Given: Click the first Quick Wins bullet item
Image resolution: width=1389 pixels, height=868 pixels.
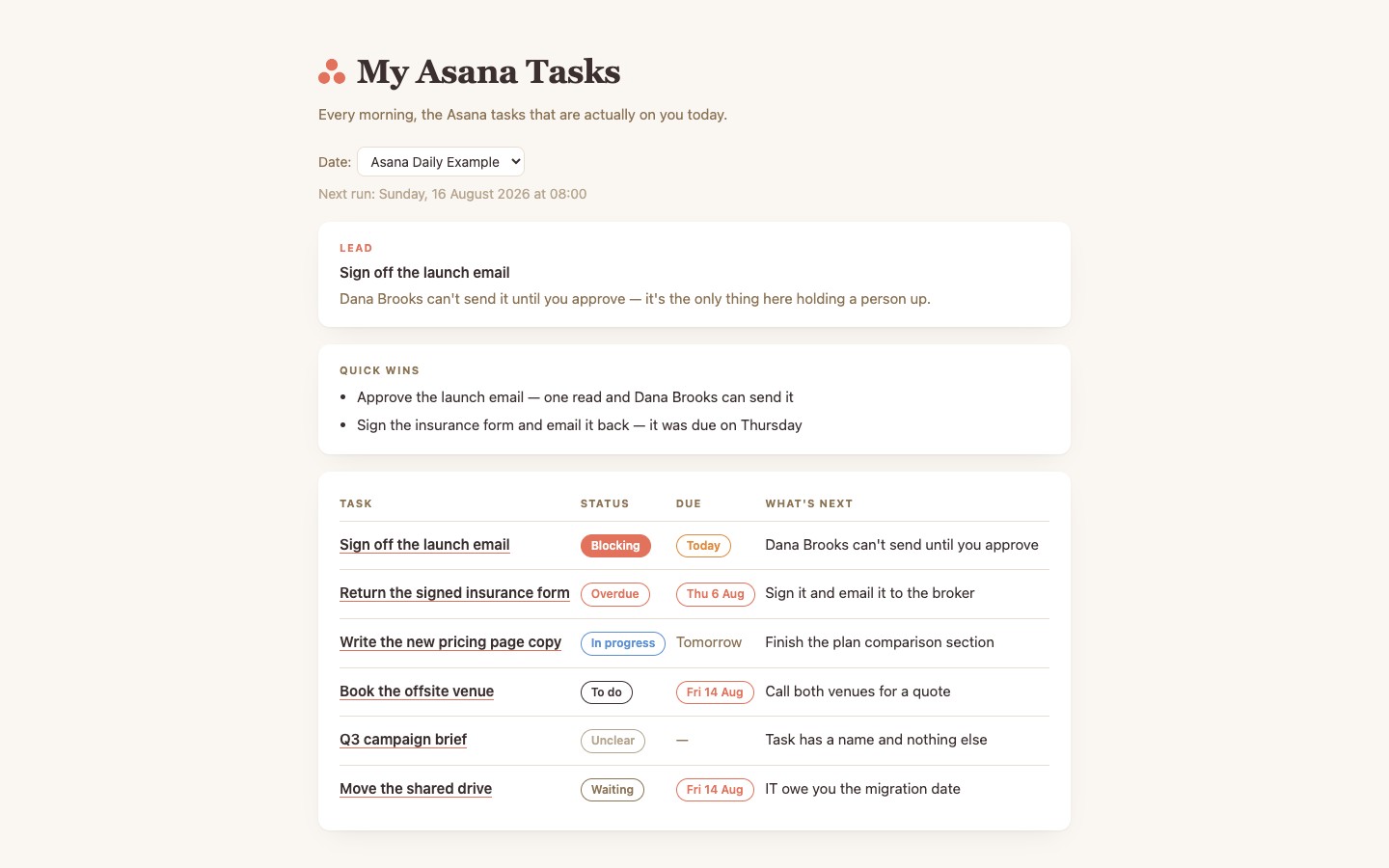Looking at the screenshot, I should [575, 397].
